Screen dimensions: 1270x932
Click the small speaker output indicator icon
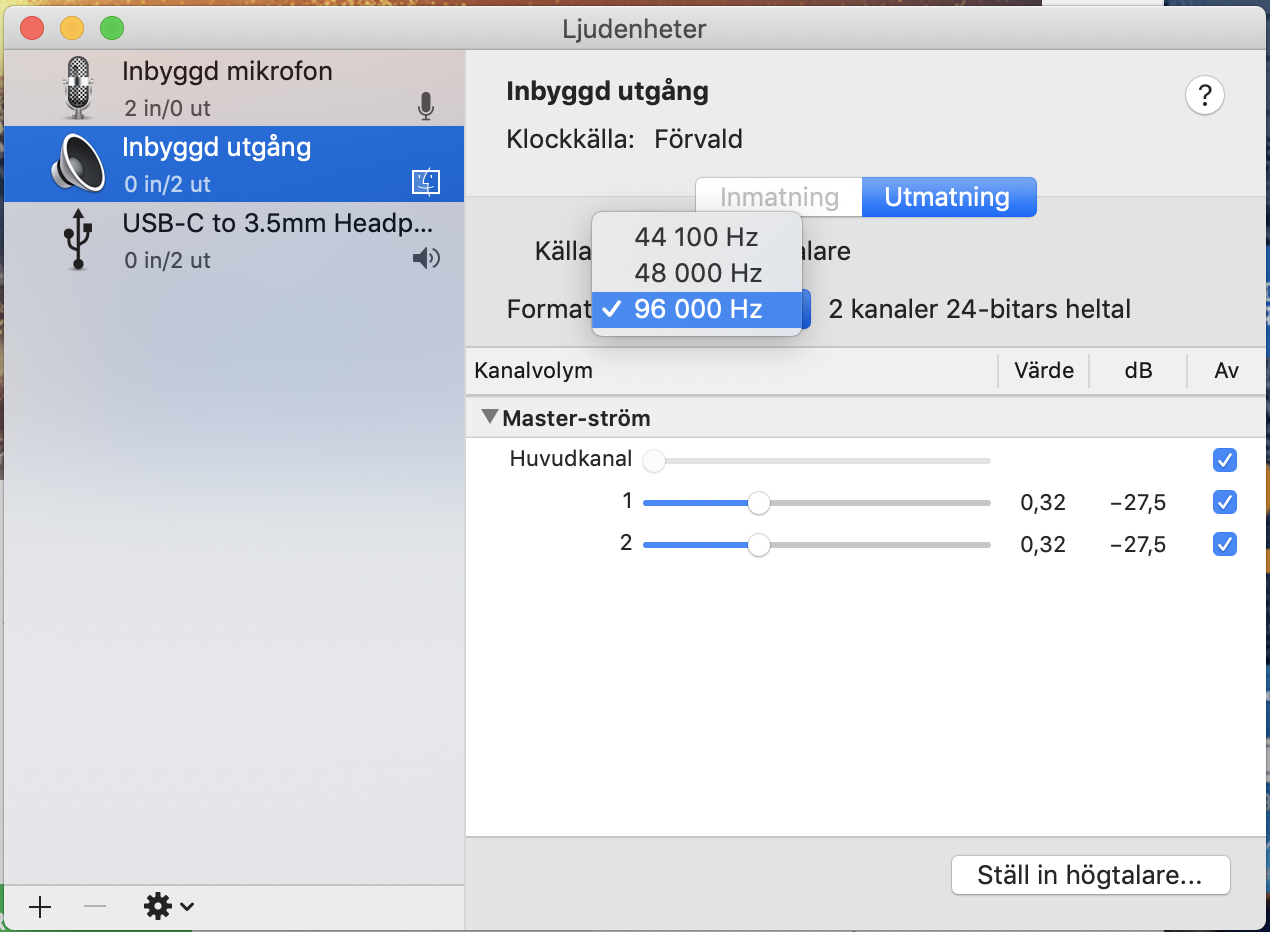click(426, 259)
